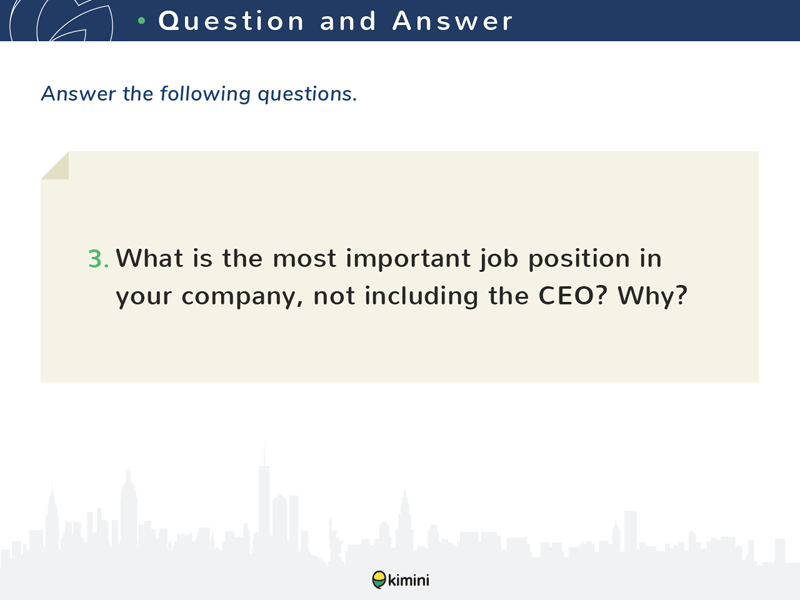Click the word "Answer" in the header title
The width and height of the screenshot is (800, 600).
(452, 21)
